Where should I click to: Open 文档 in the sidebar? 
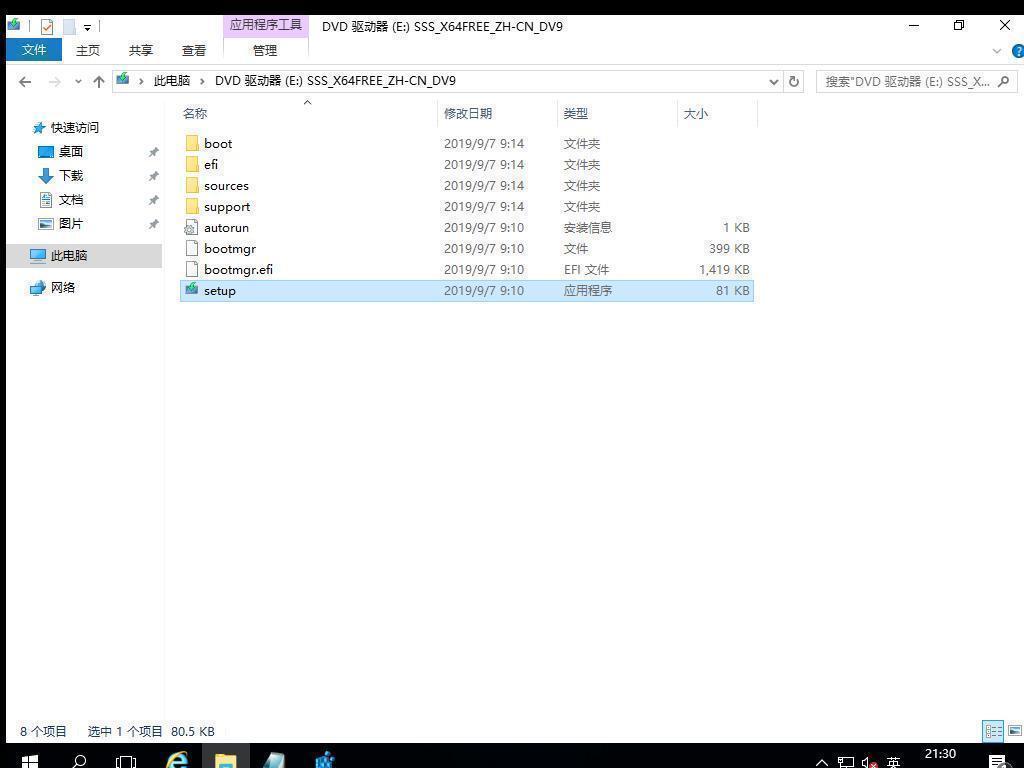71,200
